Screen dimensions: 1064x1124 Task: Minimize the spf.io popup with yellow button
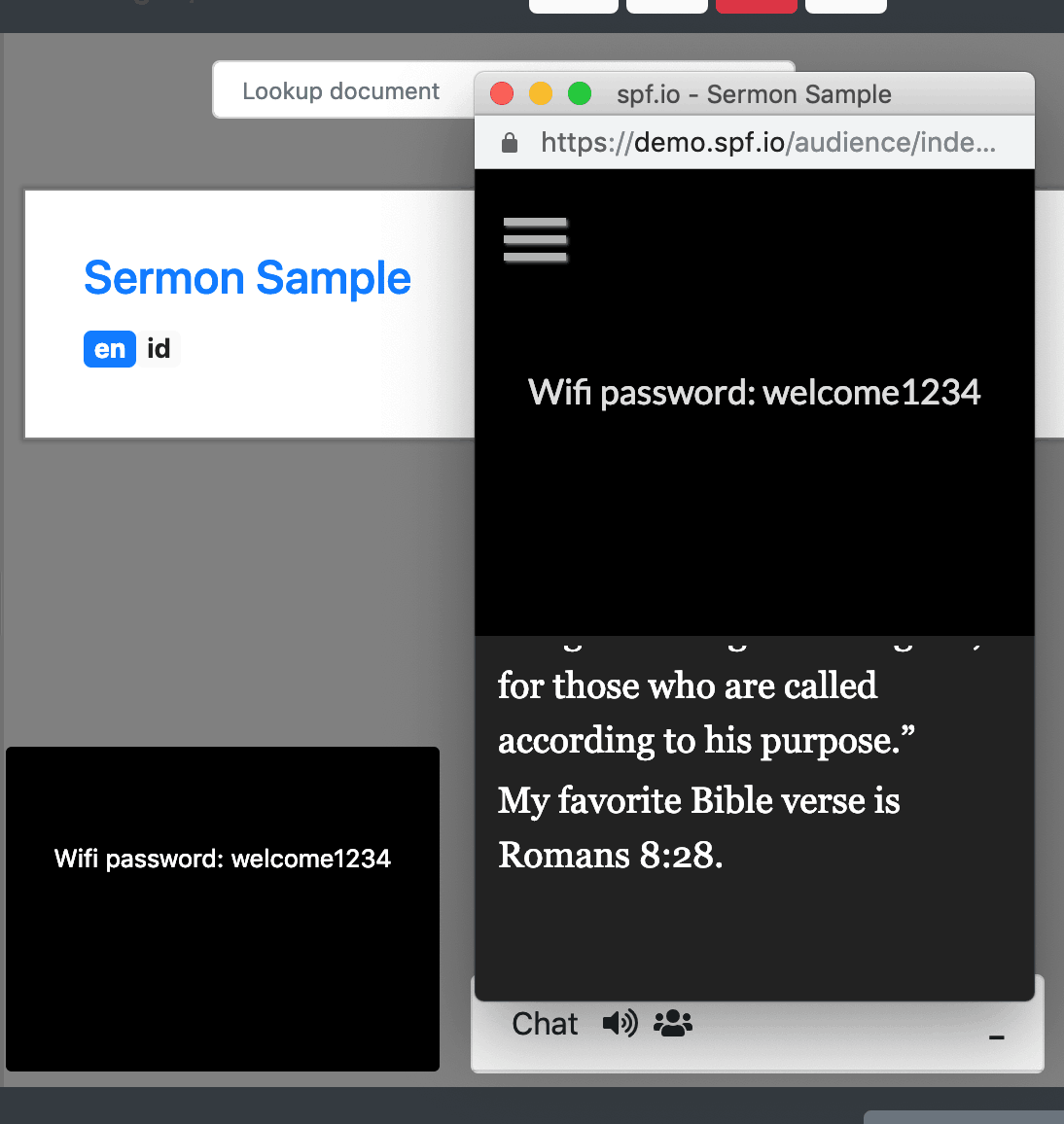541,93
